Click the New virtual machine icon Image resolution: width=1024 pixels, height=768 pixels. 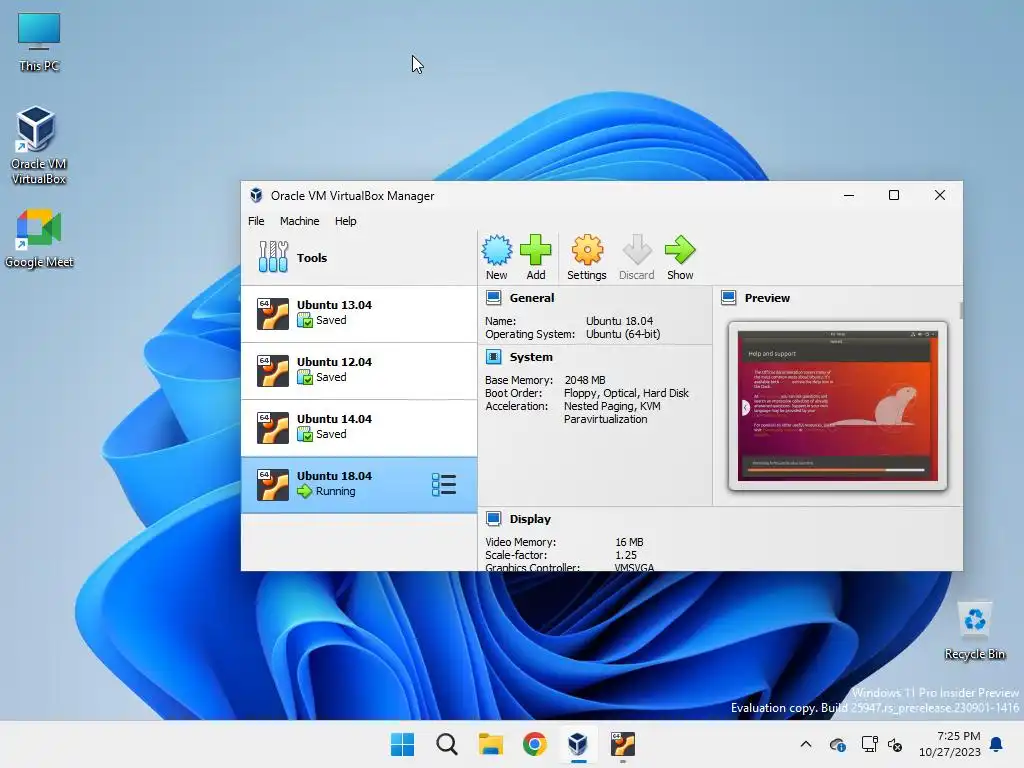497,249
